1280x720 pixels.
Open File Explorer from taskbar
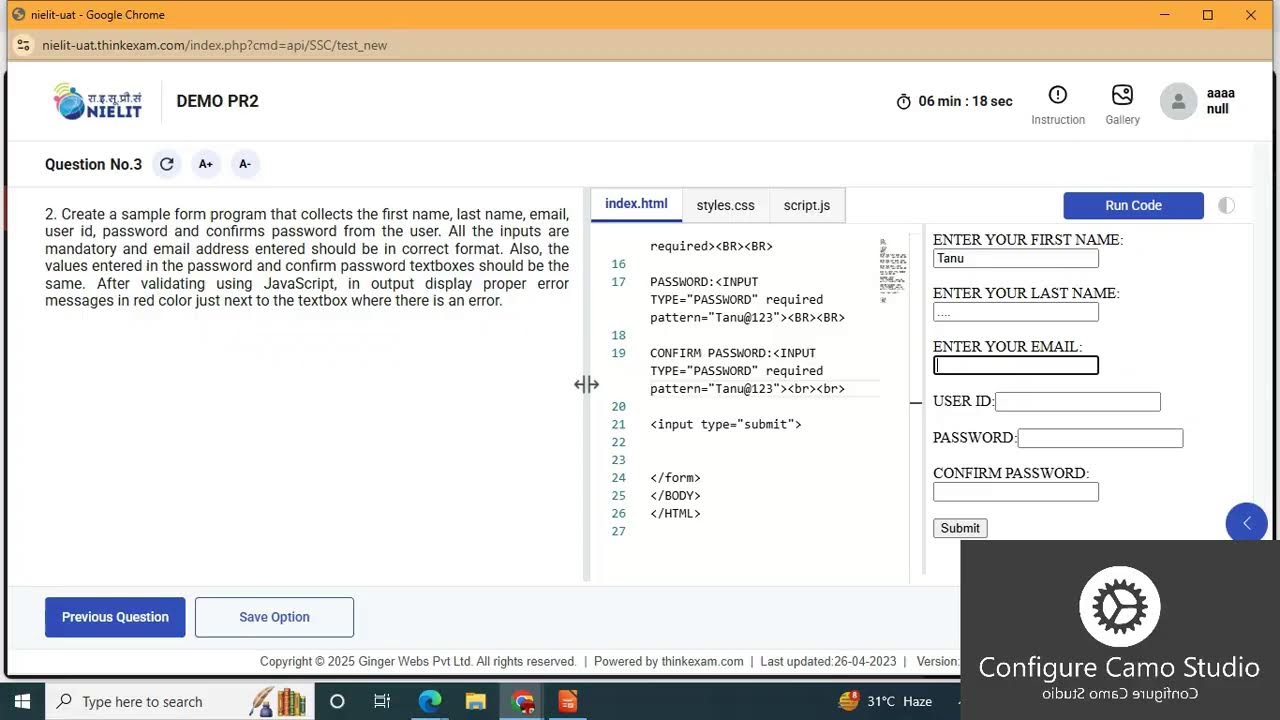476,701
